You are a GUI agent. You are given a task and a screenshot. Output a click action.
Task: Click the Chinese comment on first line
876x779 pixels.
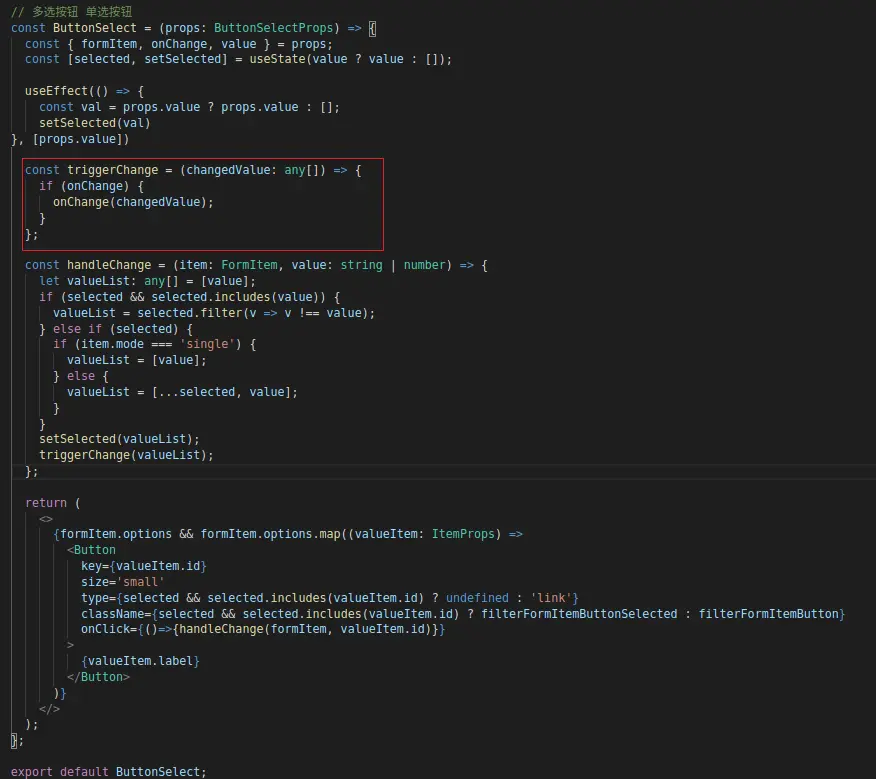click(x=72, y=12)
